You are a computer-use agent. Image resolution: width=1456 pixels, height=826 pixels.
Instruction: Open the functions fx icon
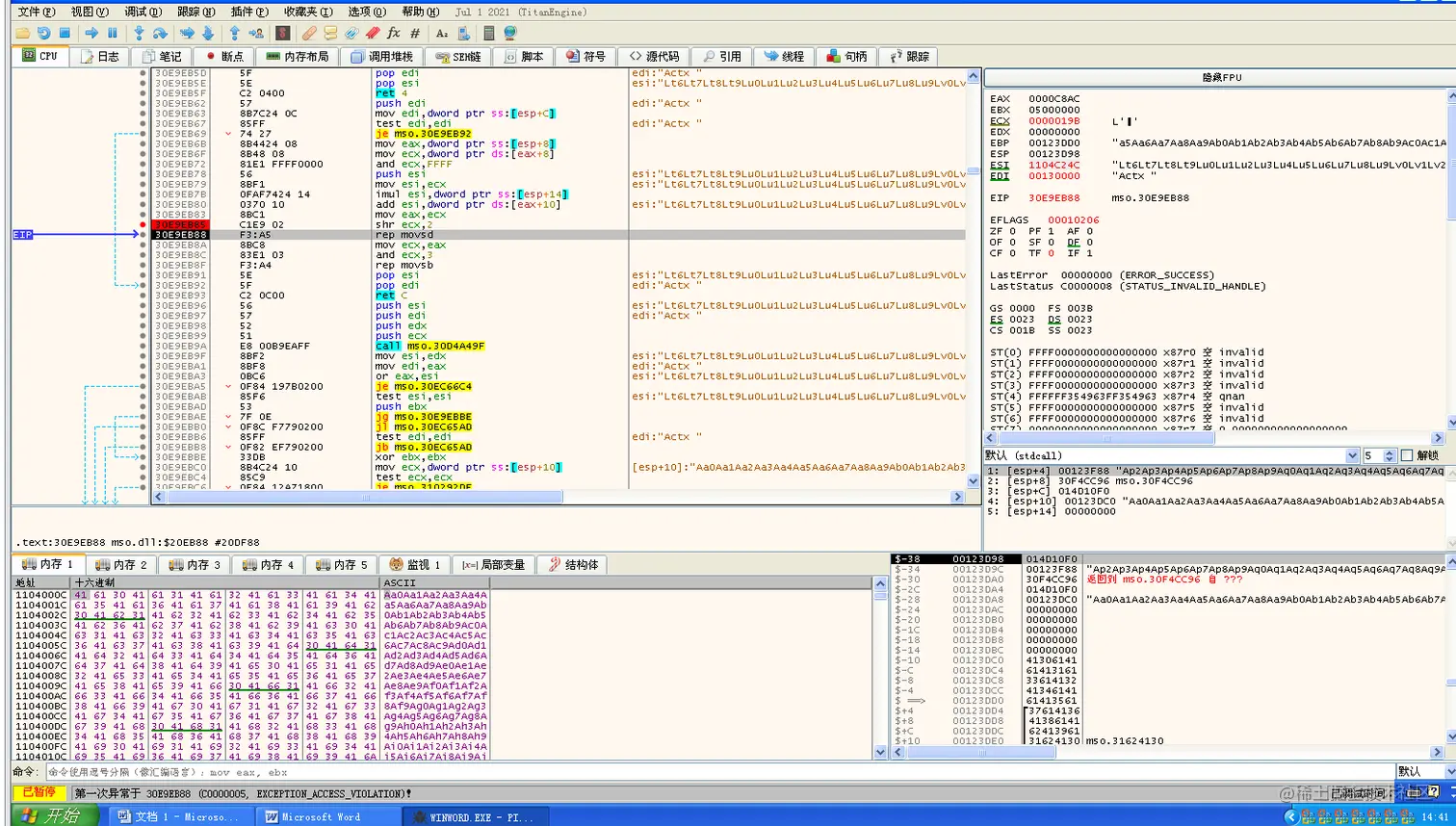(393, 33)
